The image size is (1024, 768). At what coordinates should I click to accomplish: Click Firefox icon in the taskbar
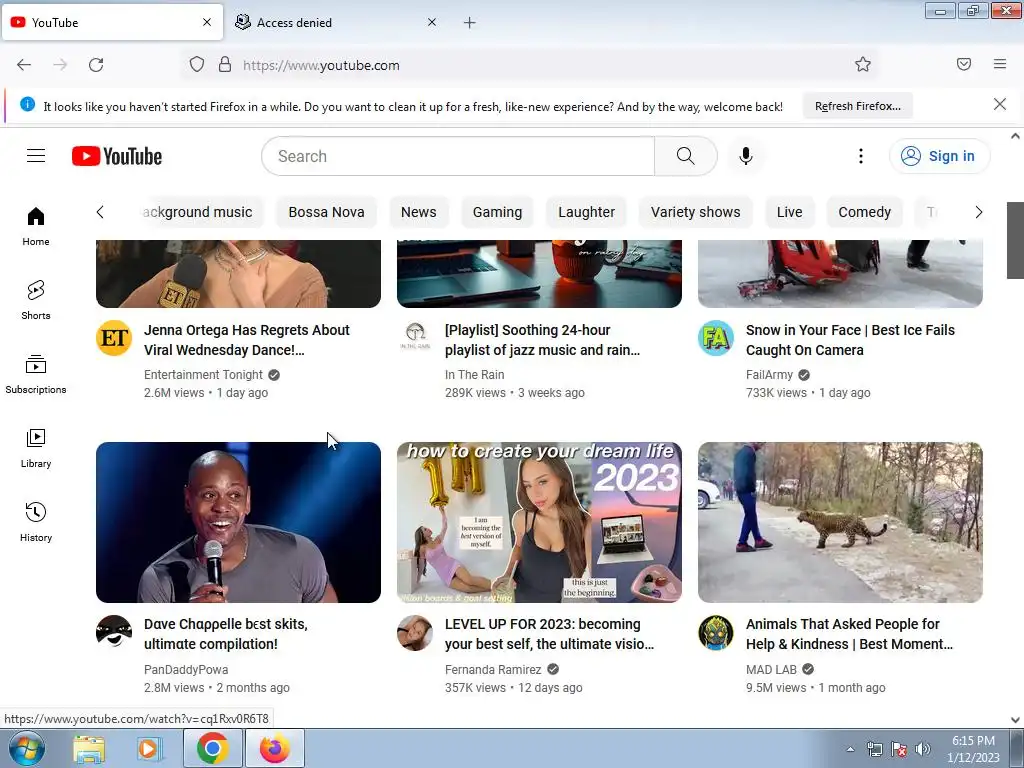point(274,748)
